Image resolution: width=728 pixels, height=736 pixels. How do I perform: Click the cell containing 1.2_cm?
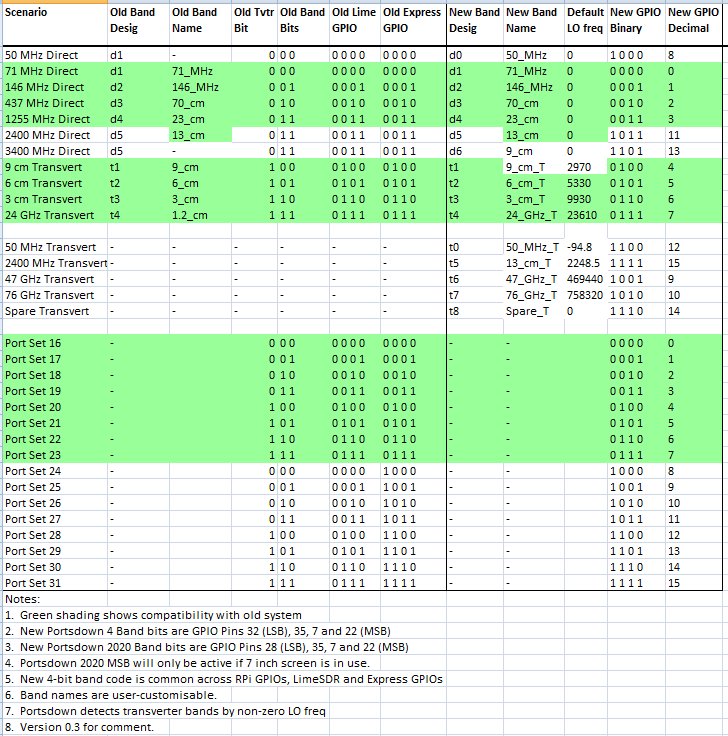[190, 215]
